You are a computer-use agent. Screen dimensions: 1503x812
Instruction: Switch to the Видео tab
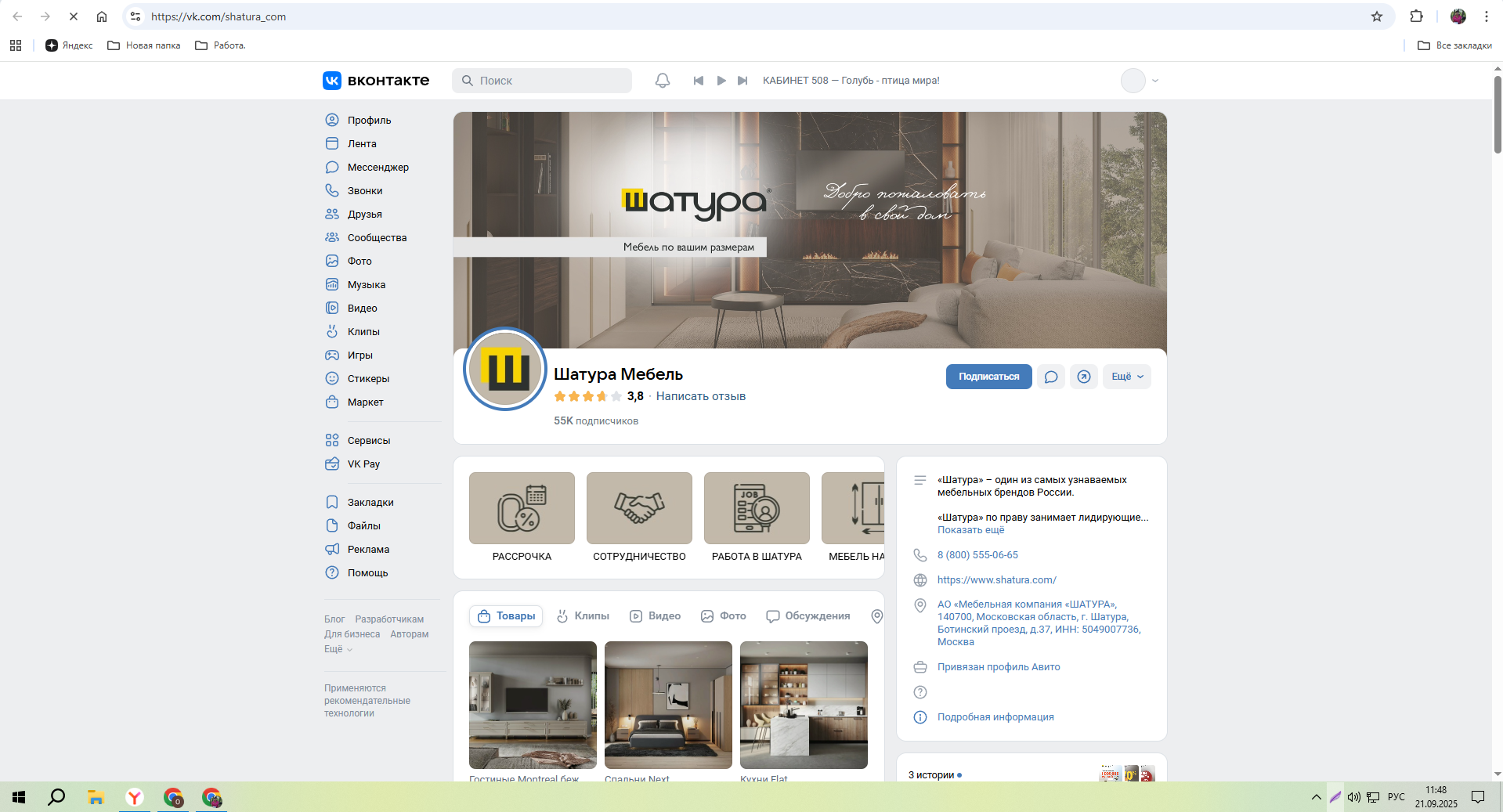(x=656, y=616)
